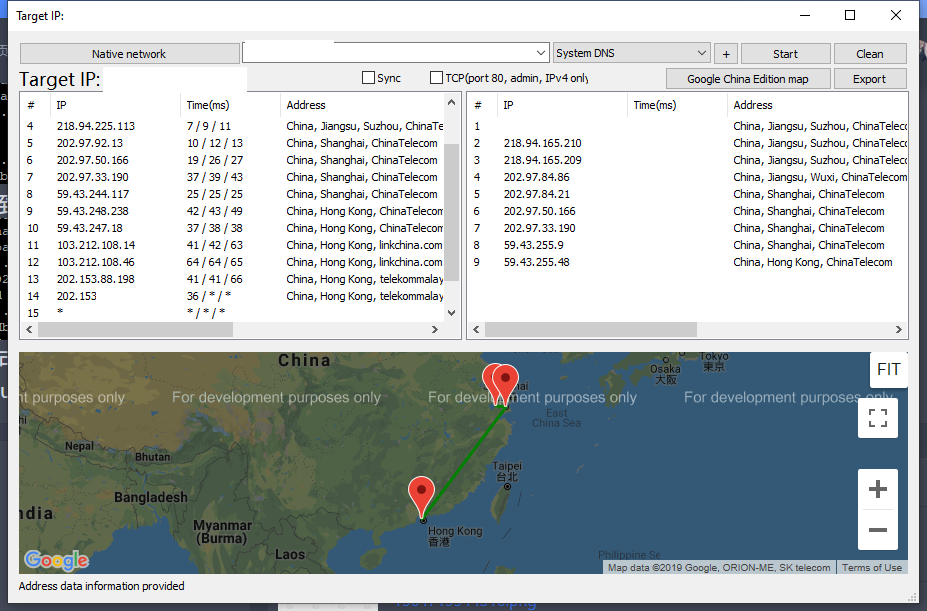Select right table row 59.43.255.9

click(x=688, y=245)
